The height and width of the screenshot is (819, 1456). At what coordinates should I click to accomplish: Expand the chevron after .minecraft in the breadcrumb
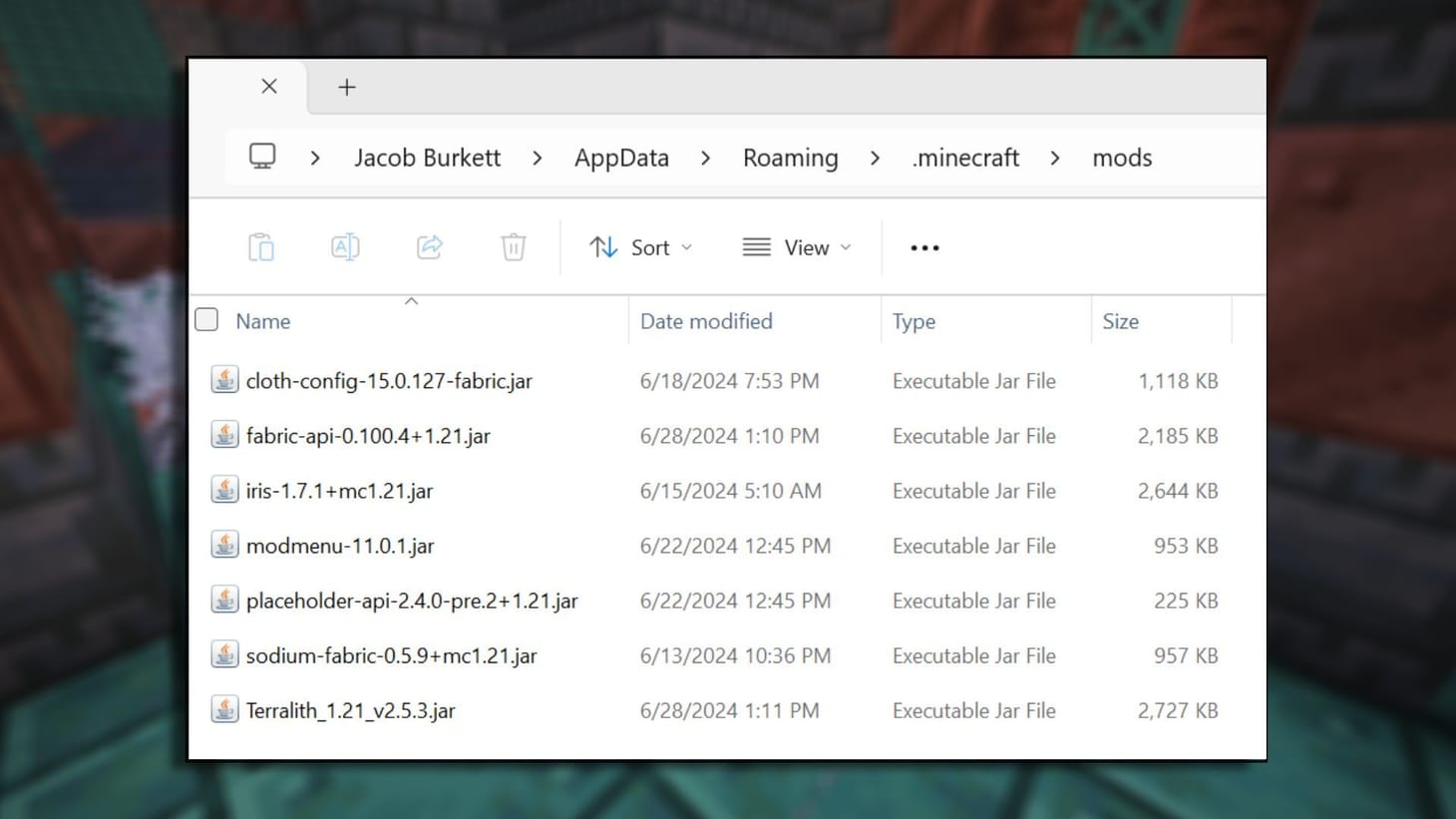[x=1054, y=158]
